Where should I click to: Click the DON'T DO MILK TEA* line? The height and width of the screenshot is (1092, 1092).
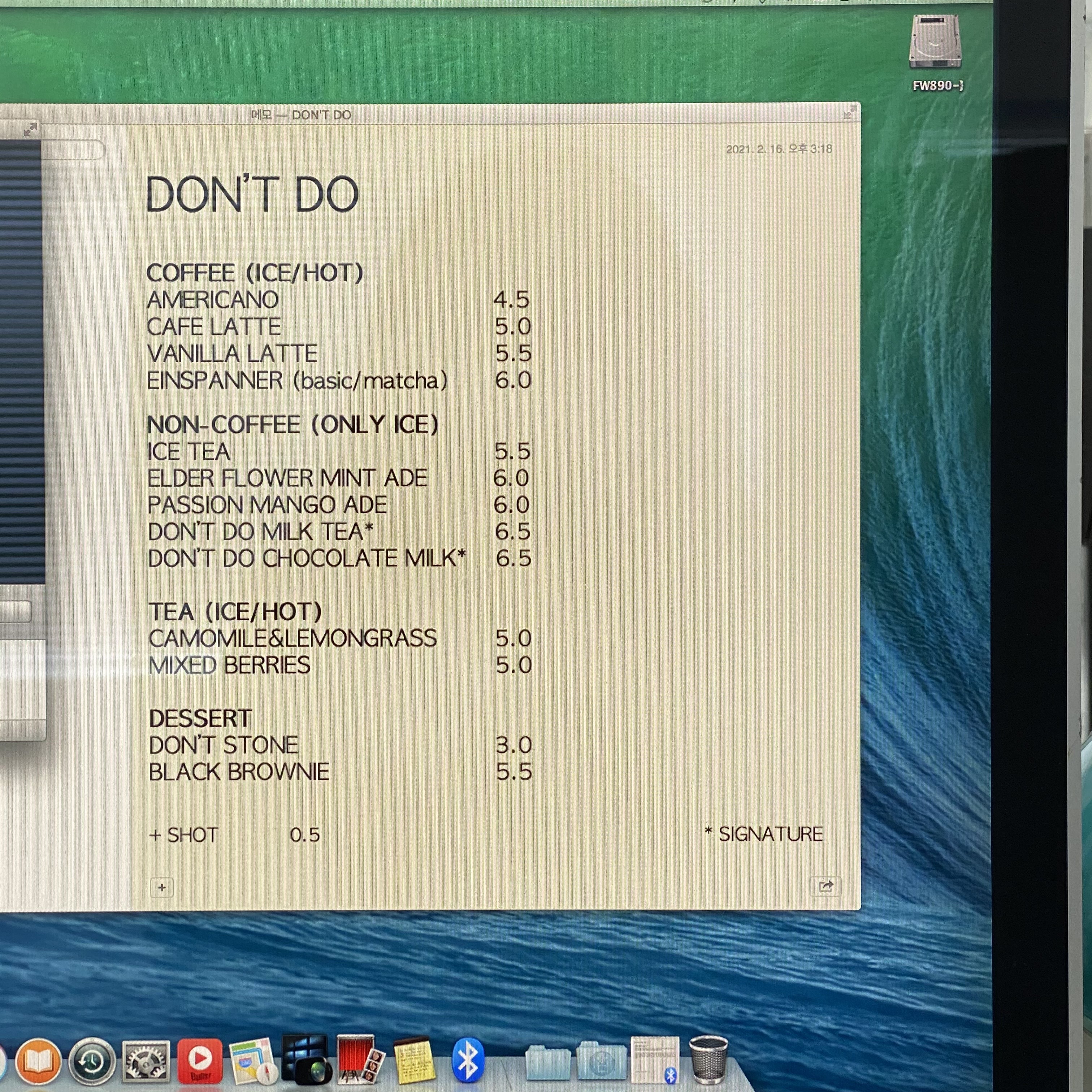click(261, 531)
